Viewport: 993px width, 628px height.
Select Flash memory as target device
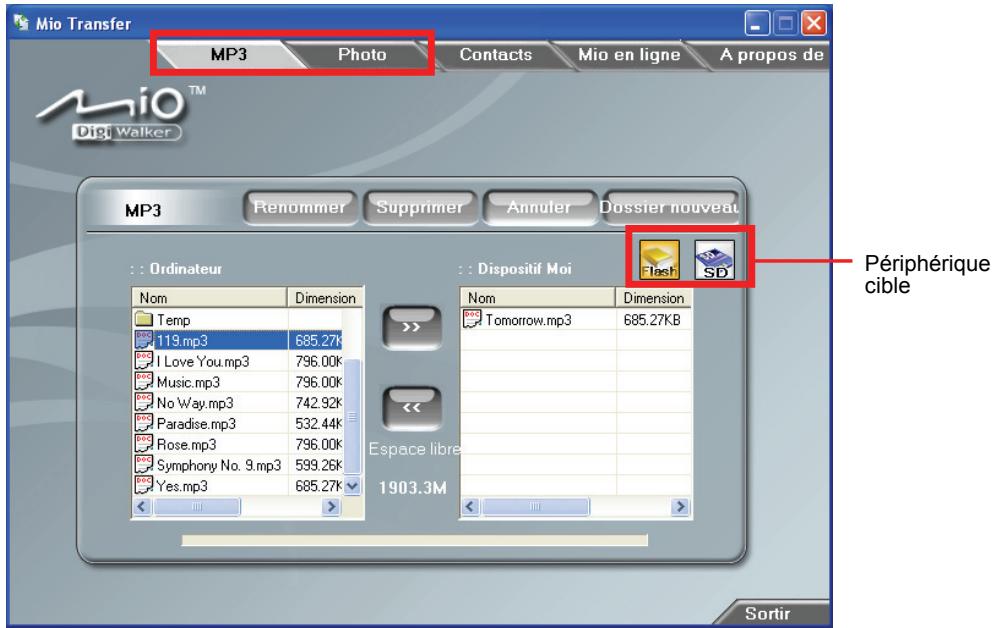(x=659, y=260)
